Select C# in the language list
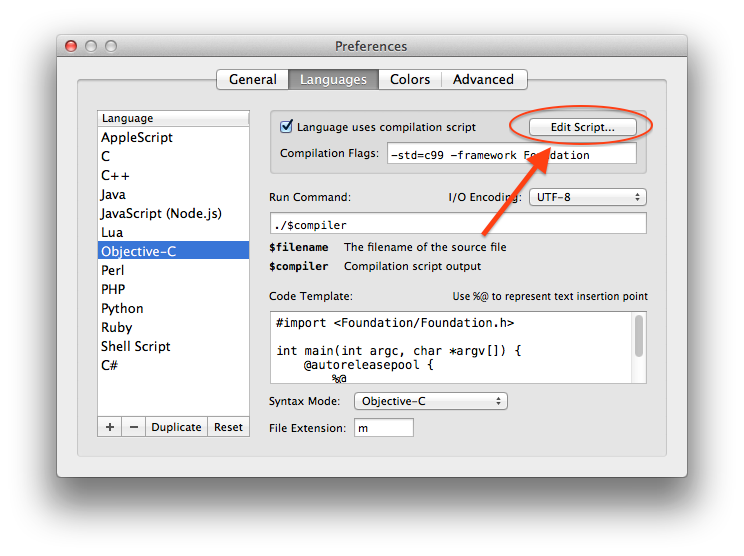This screenshot has height=556, width=744. point(173,365)
